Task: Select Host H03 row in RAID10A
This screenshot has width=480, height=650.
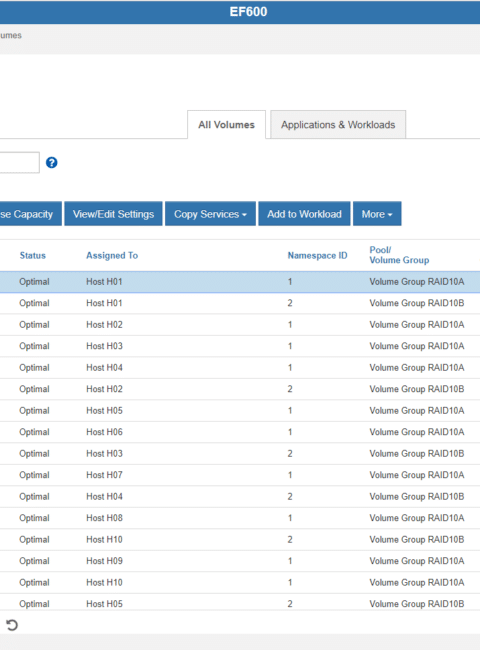Action: click(240, 346)
